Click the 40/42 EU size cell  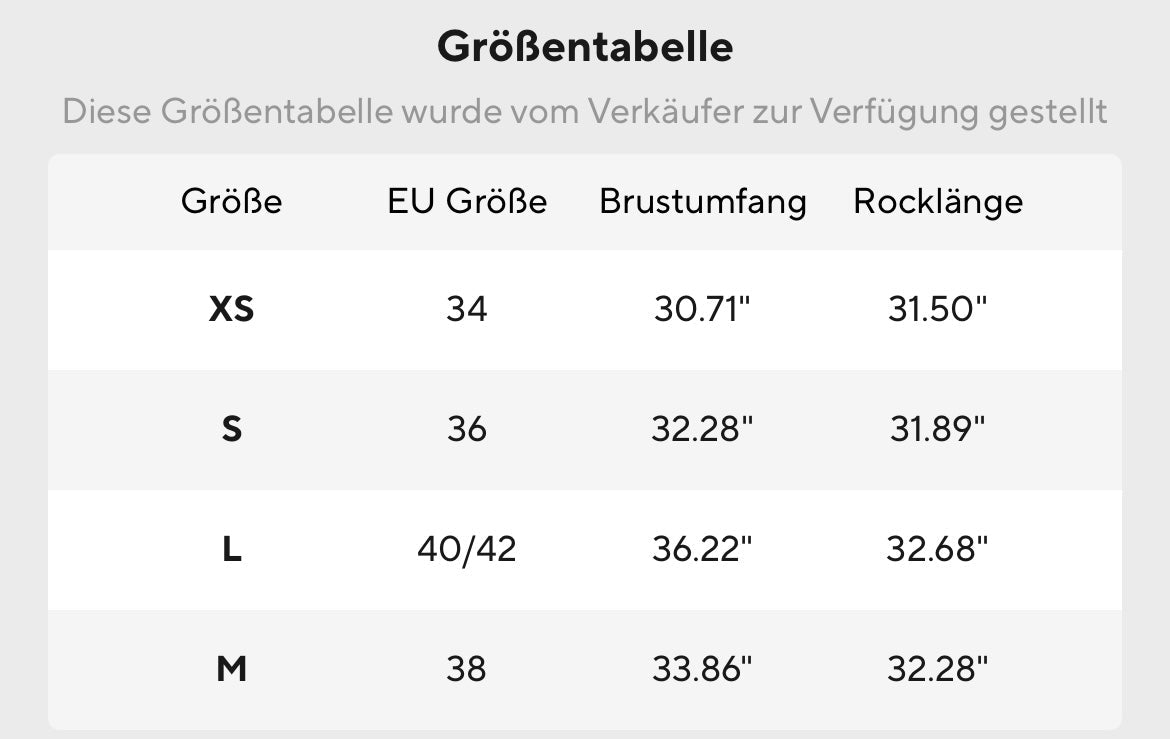coord(467,550)
